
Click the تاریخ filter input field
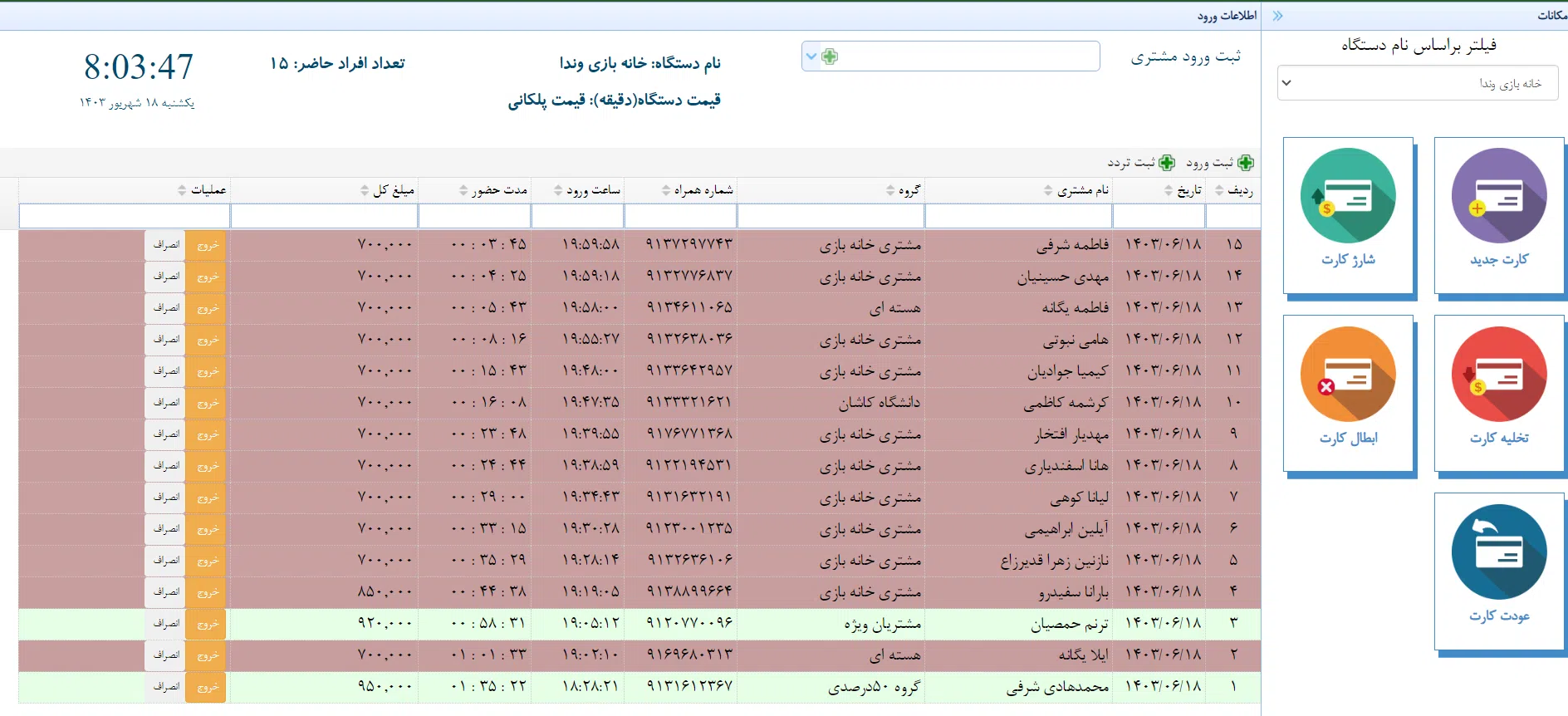pos(1159,216)
